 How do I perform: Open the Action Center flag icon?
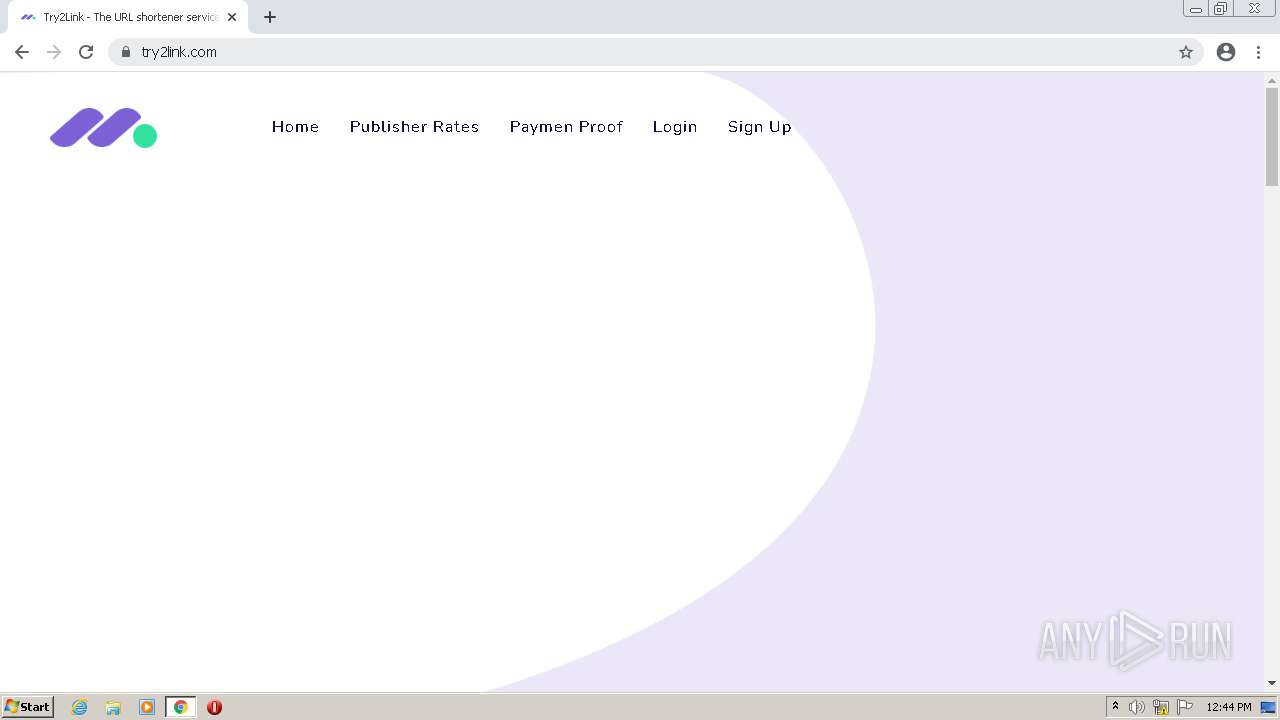click(x=1185, y=707)
